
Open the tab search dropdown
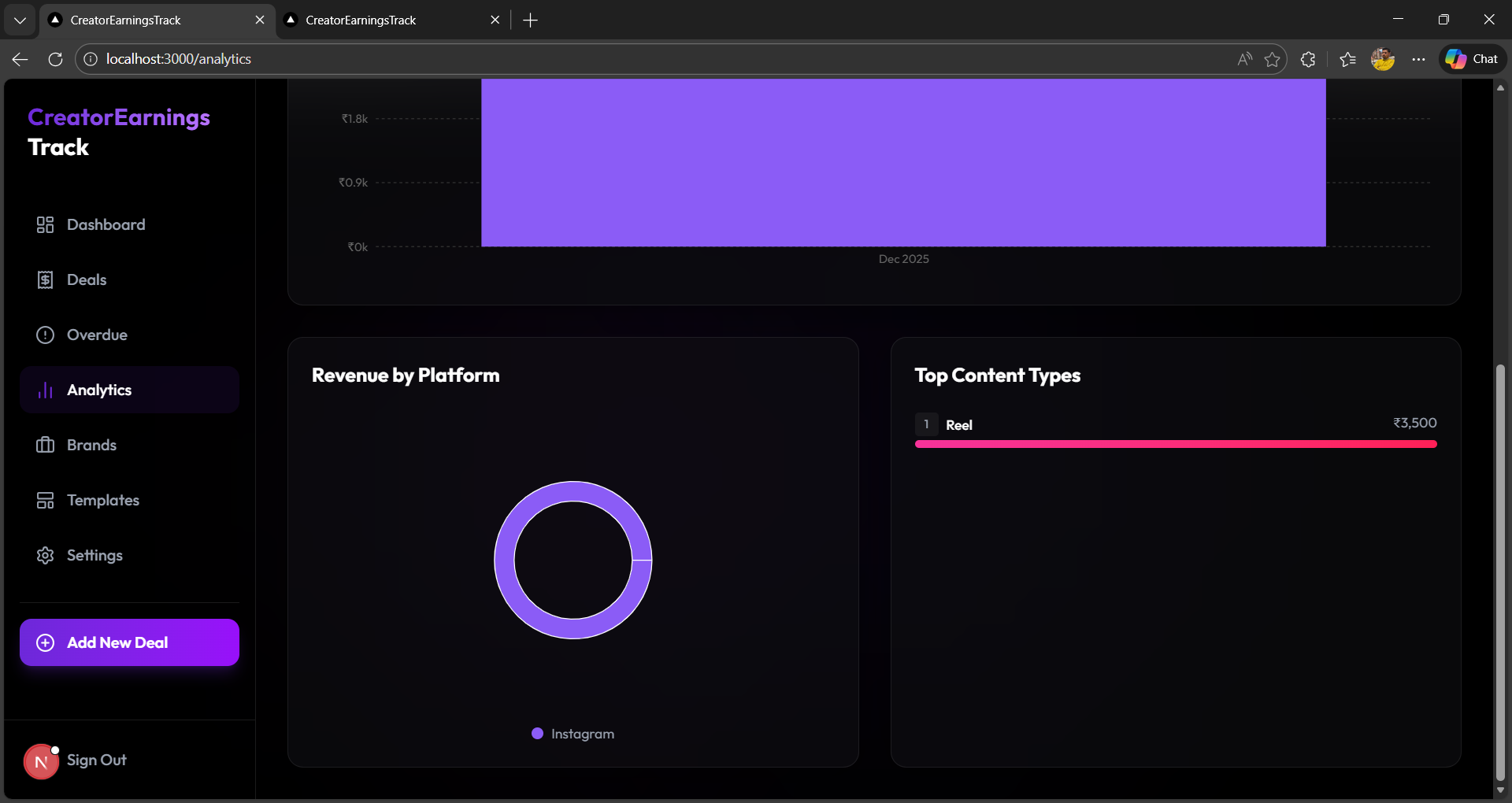(x=20, y=20)
